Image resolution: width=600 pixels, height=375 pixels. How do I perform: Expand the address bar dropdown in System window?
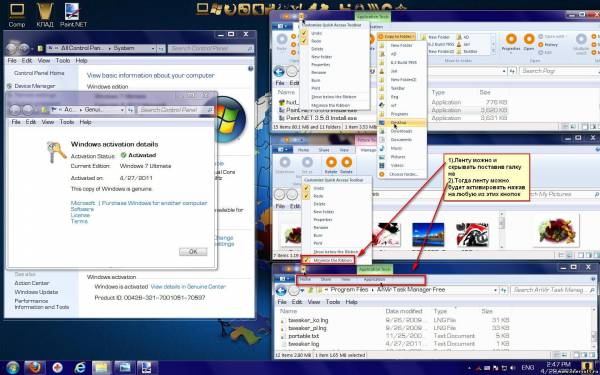153,49
